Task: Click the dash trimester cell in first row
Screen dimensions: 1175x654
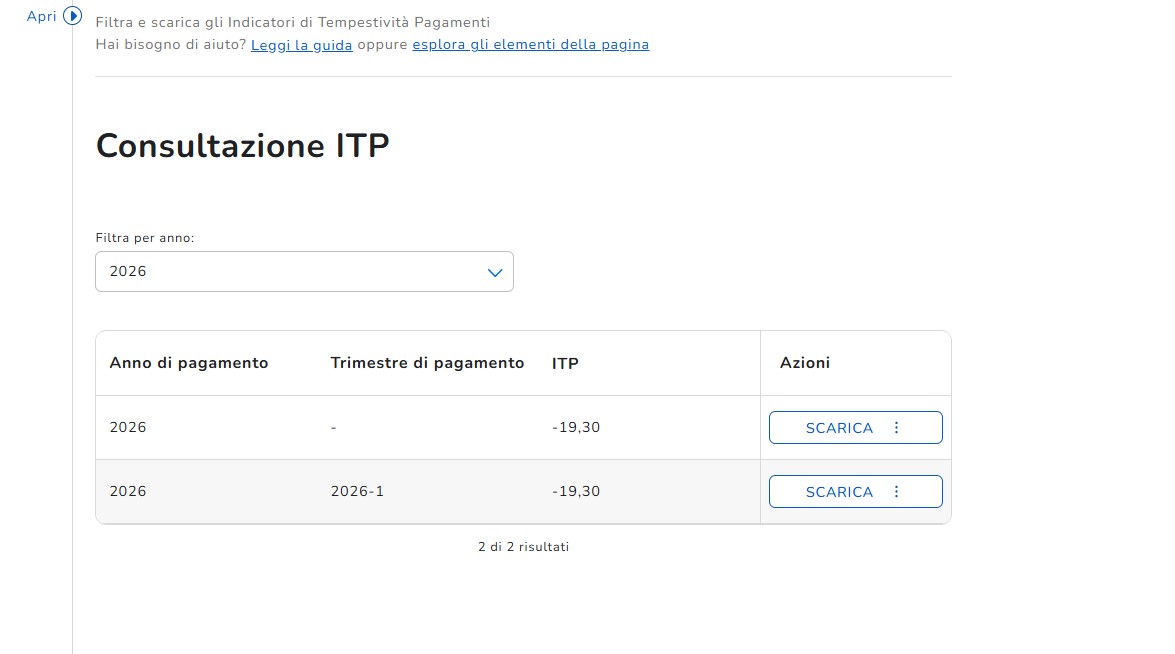Action: [x=333, y=428]
